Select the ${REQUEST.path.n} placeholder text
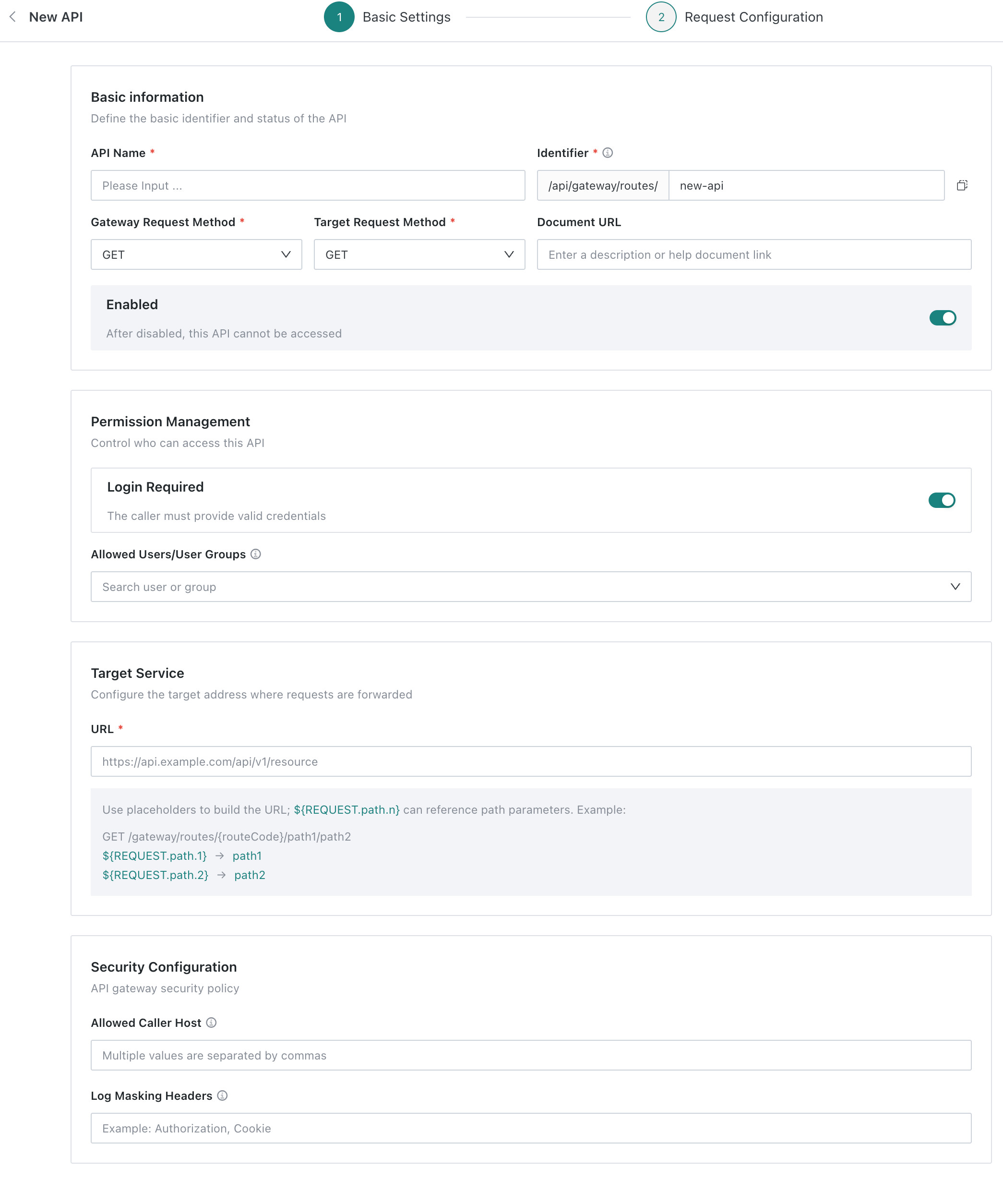The height and width of the screenshot is (1204, 1003). [x=347, y=809]
